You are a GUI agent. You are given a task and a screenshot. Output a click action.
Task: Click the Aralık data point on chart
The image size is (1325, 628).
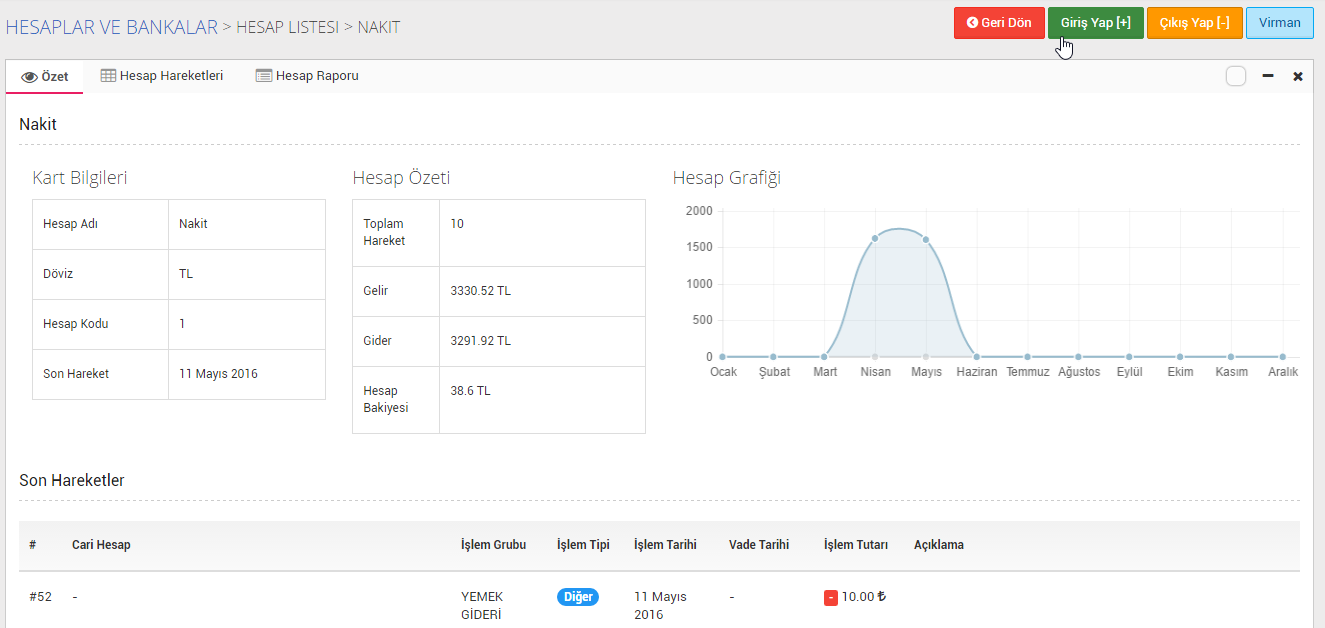pos(1282,357)
